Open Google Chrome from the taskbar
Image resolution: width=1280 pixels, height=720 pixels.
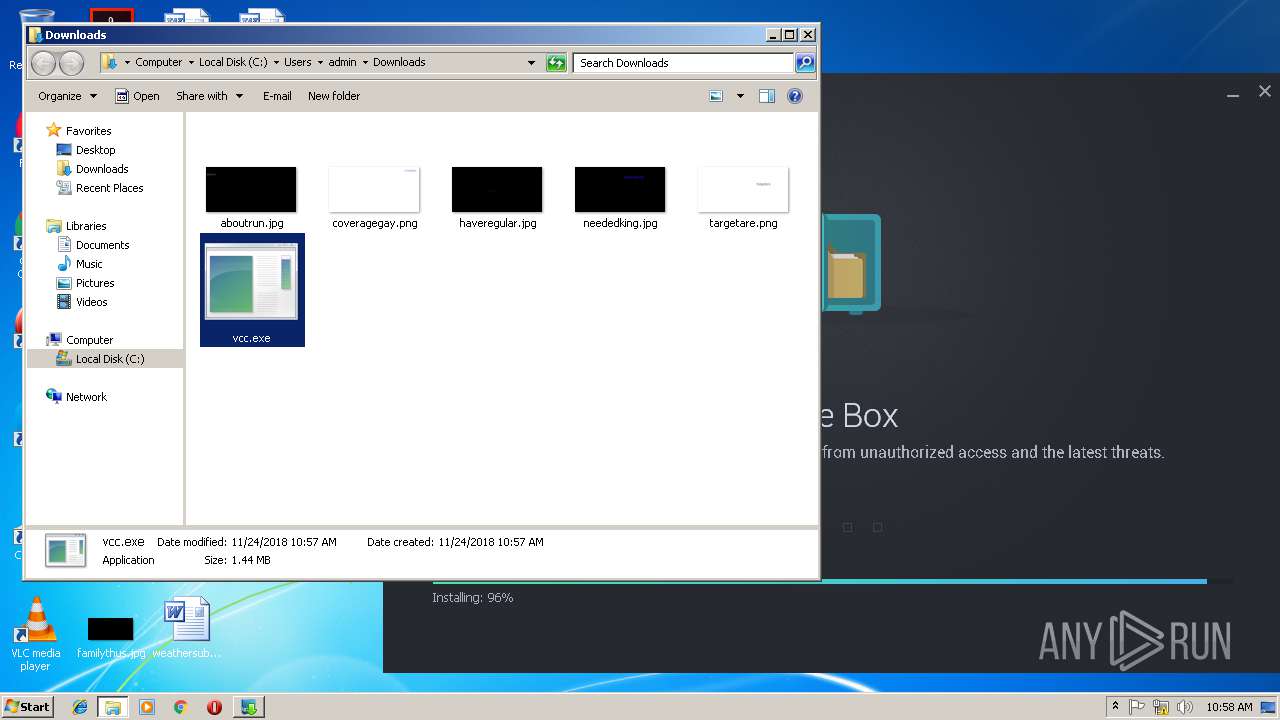(x=180, y=706)
